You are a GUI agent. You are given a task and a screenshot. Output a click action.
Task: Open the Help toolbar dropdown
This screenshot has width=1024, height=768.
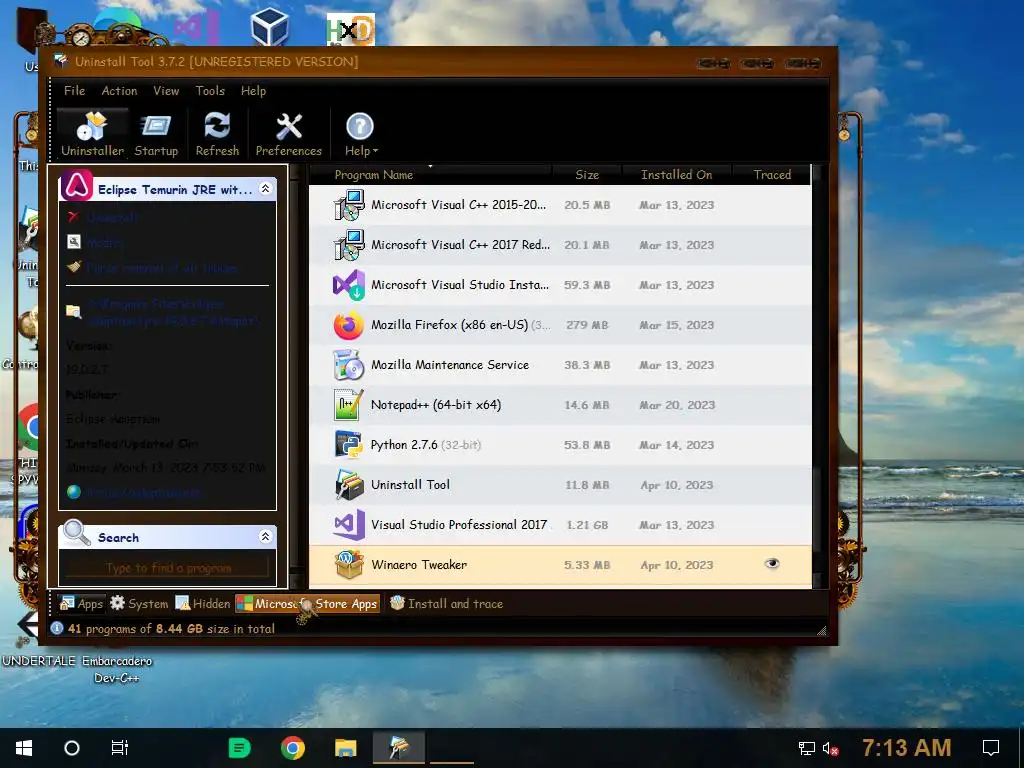(360, 135)
